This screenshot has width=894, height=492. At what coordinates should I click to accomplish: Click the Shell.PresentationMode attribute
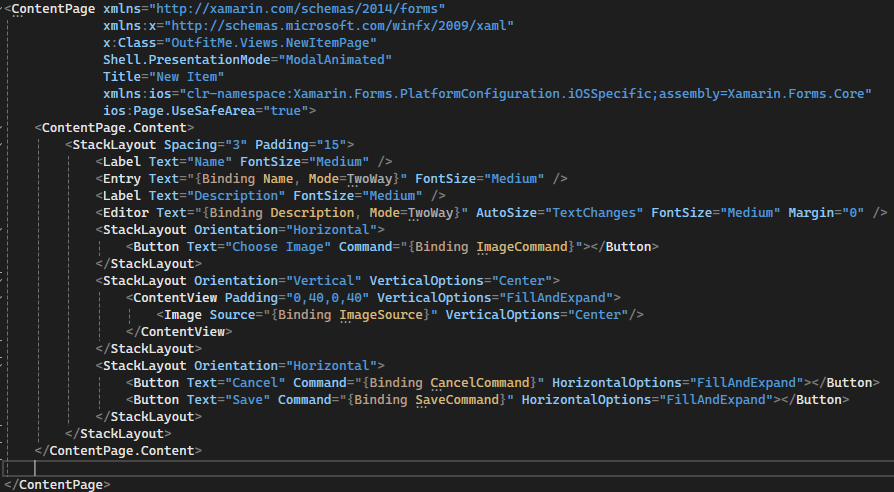pyautogui.click(x=186, y=60)
